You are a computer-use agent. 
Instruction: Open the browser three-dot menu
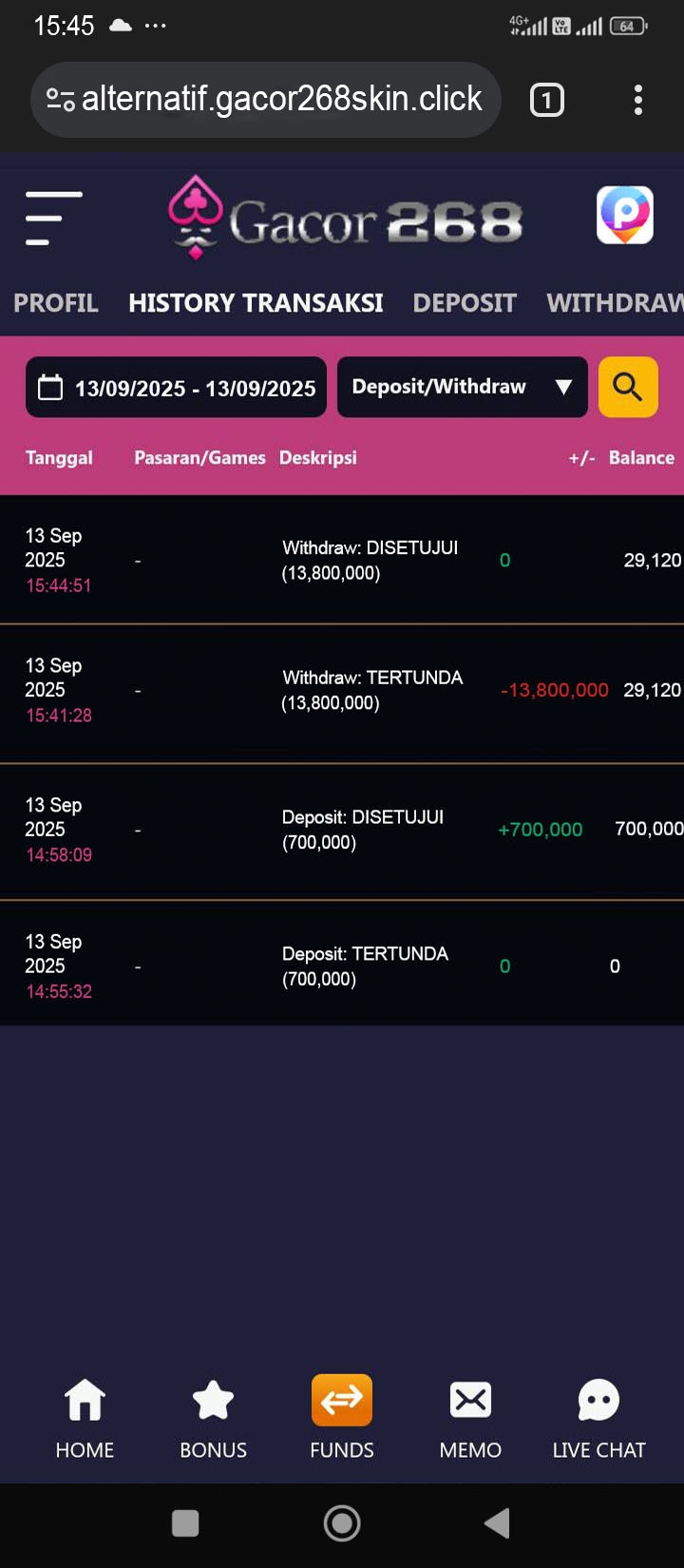[x=637, y=100]
